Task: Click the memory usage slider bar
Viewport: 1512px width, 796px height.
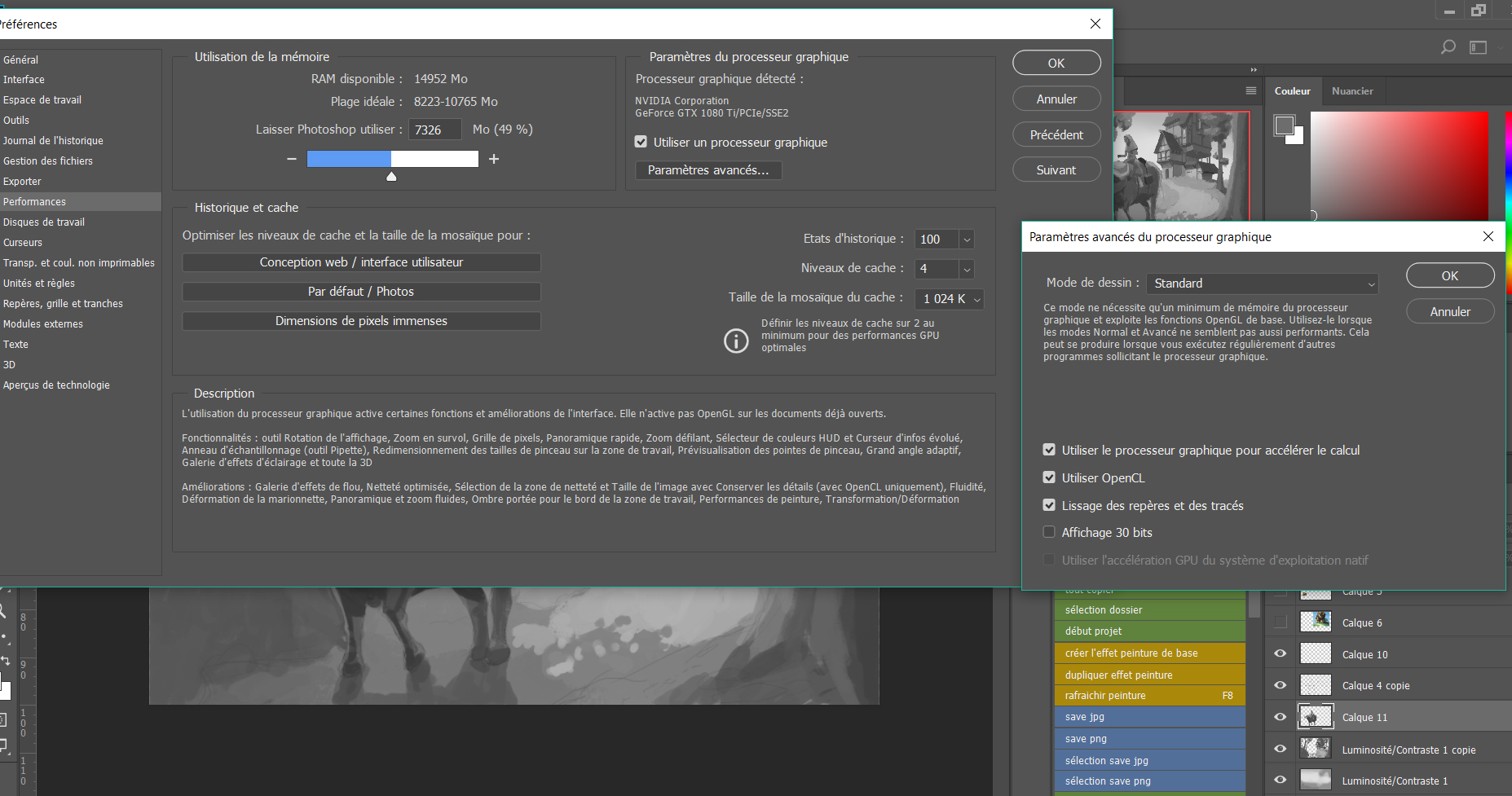Action: [392, 159]
